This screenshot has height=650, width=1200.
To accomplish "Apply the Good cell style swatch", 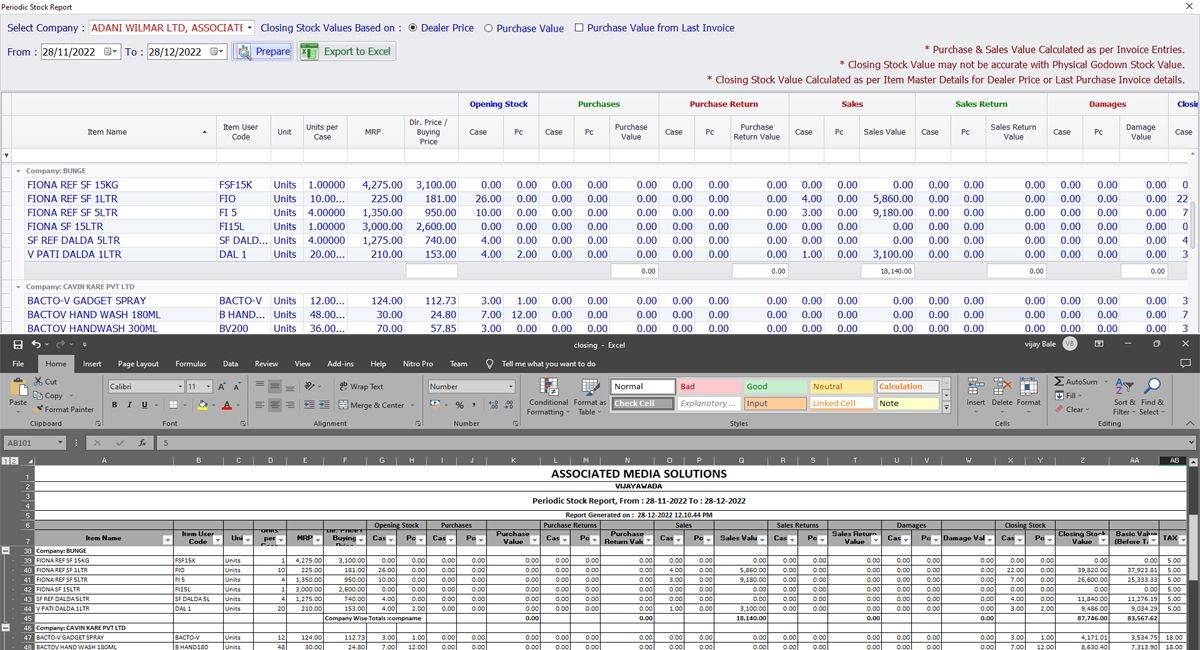I will (x=774, y=387).
